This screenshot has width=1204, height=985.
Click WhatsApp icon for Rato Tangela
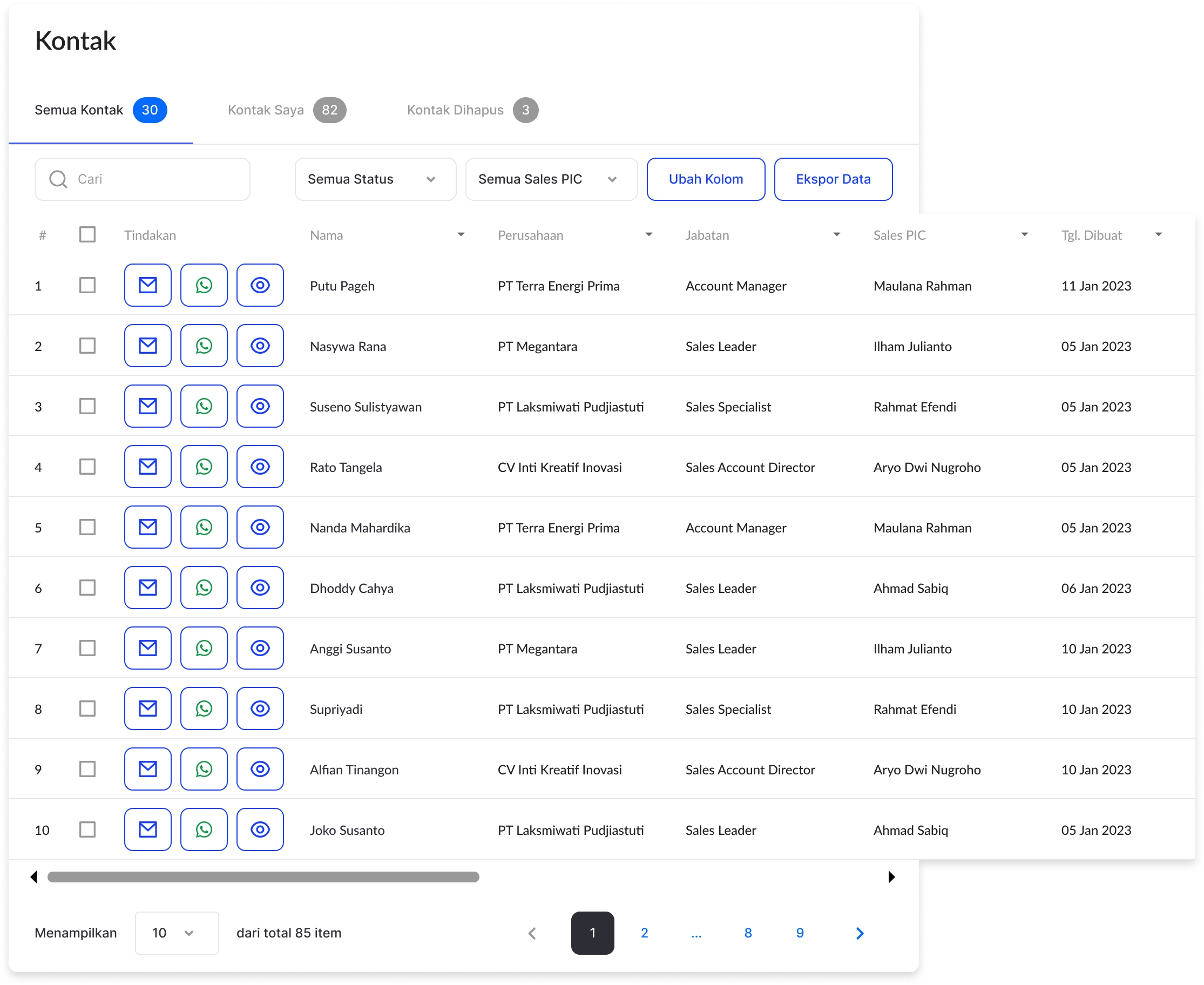tap(204, 467)
